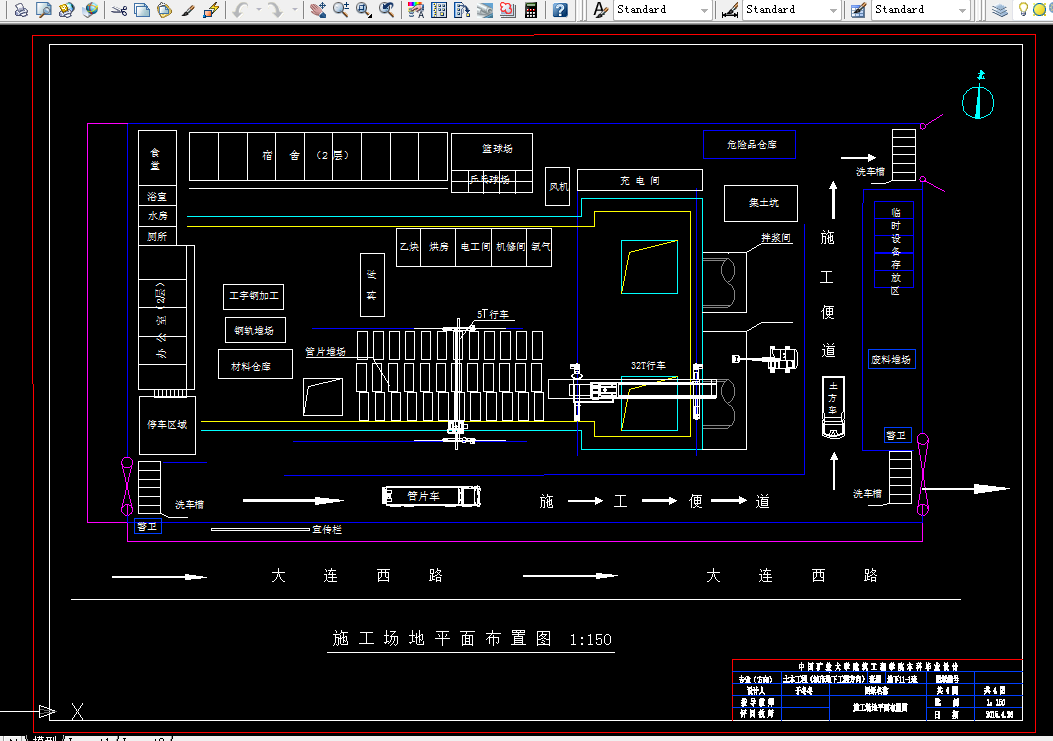
Task: Click the 管片车 label
Action: click(x=423, y=496)
